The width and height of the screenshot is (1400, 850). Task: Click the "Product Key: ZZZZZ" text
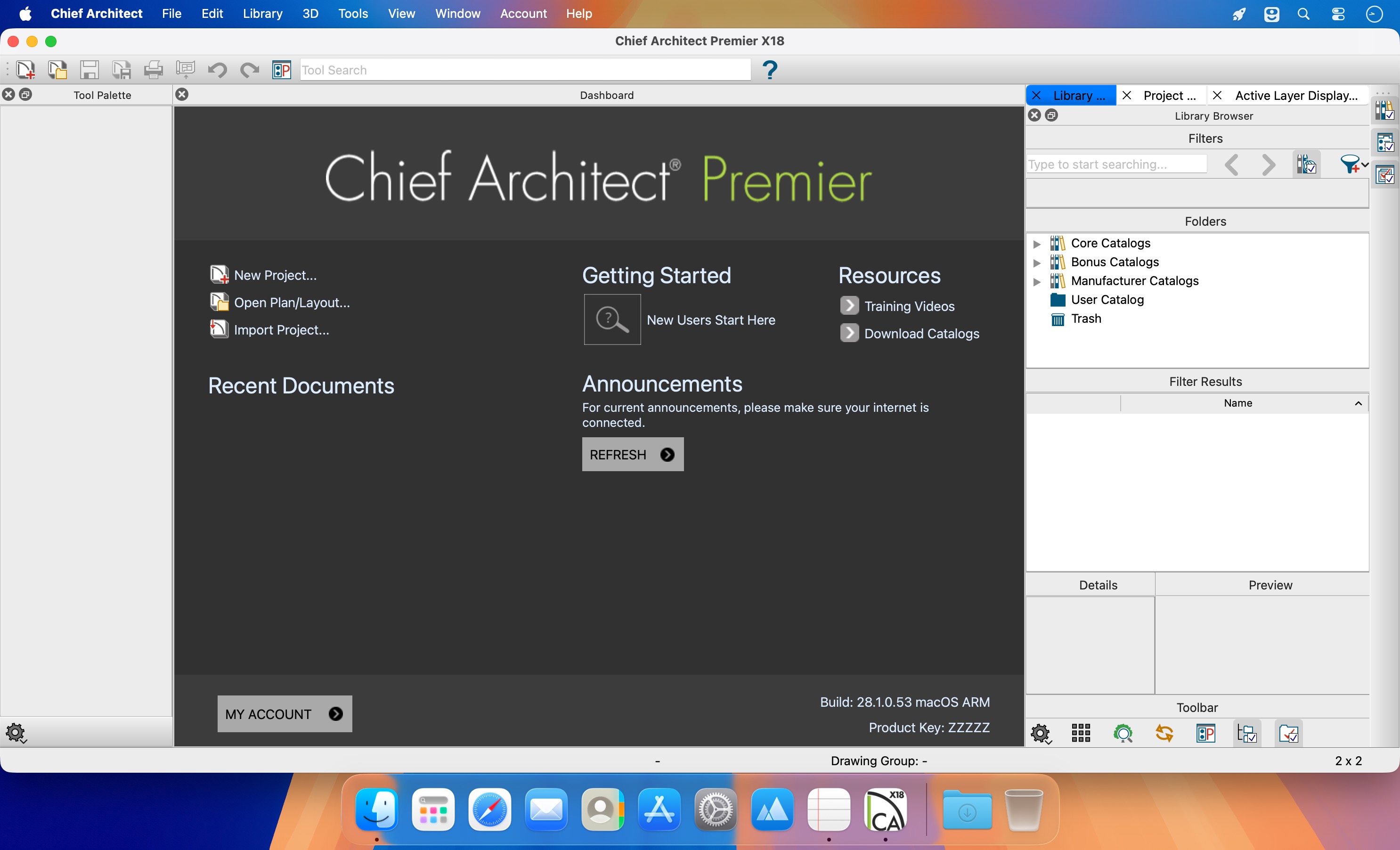(929, 728)
